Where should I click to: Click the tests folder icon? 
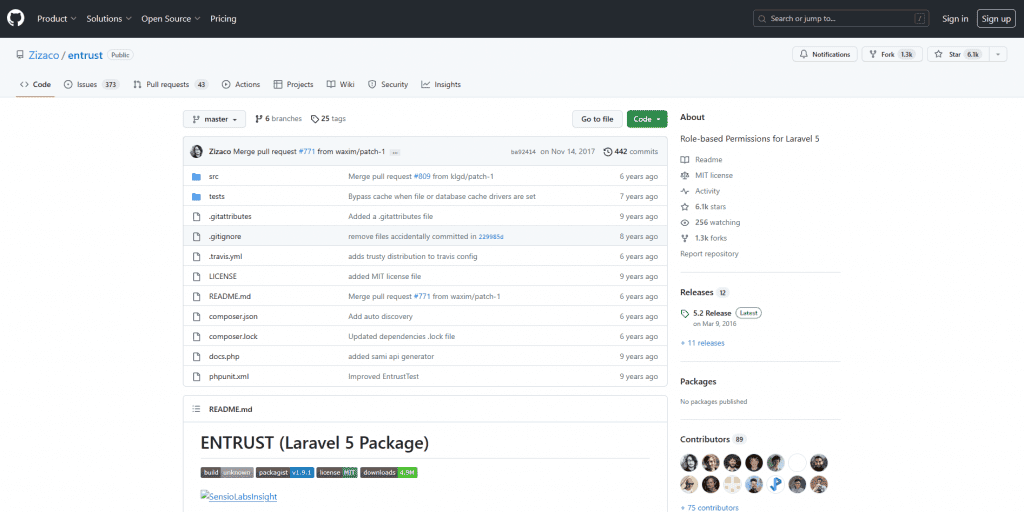tap(196, 197)
